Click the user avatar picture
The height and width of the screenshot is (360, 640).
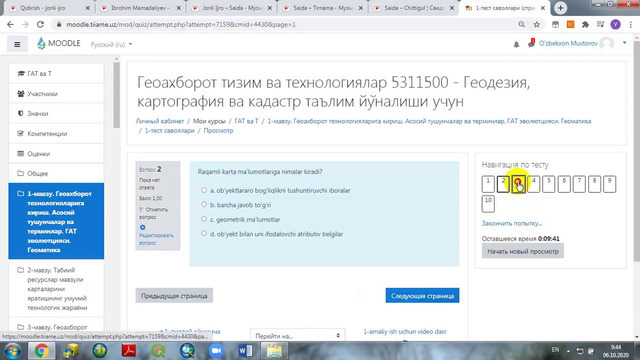pos(607,43)
